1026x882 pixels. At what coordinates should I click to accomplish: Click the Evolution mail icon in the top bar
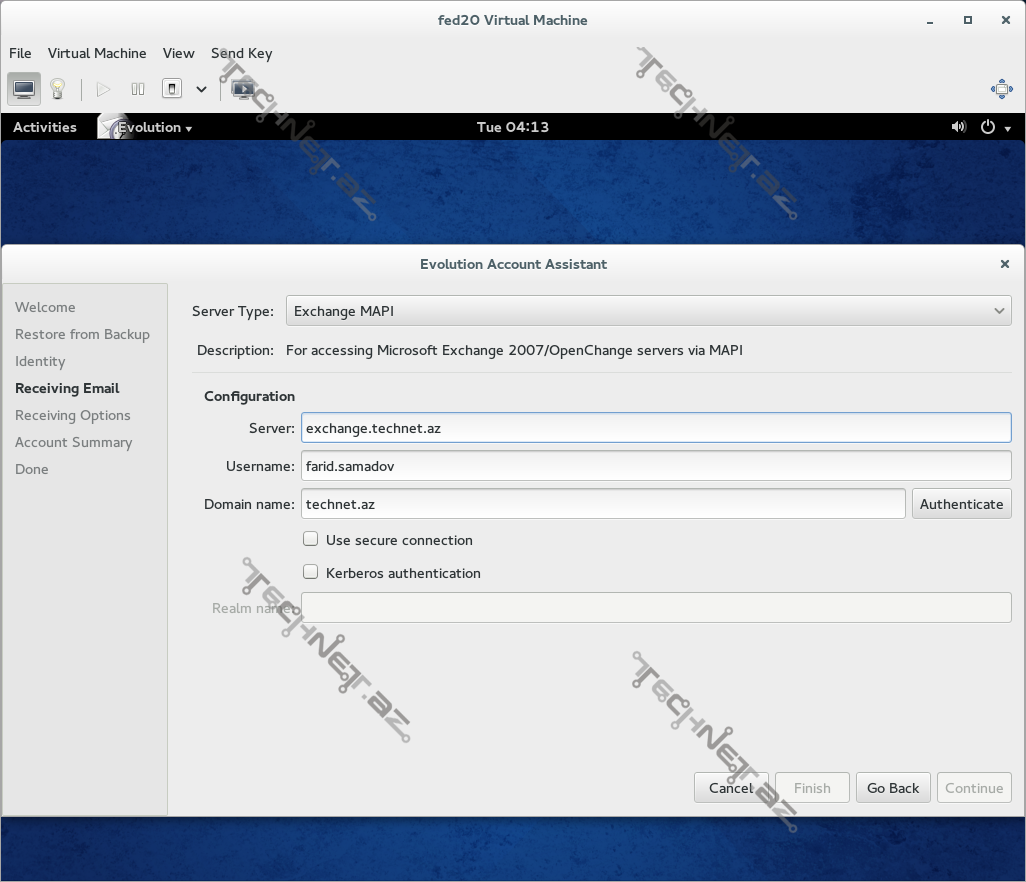pyautogui.click(x=107, y=127)
